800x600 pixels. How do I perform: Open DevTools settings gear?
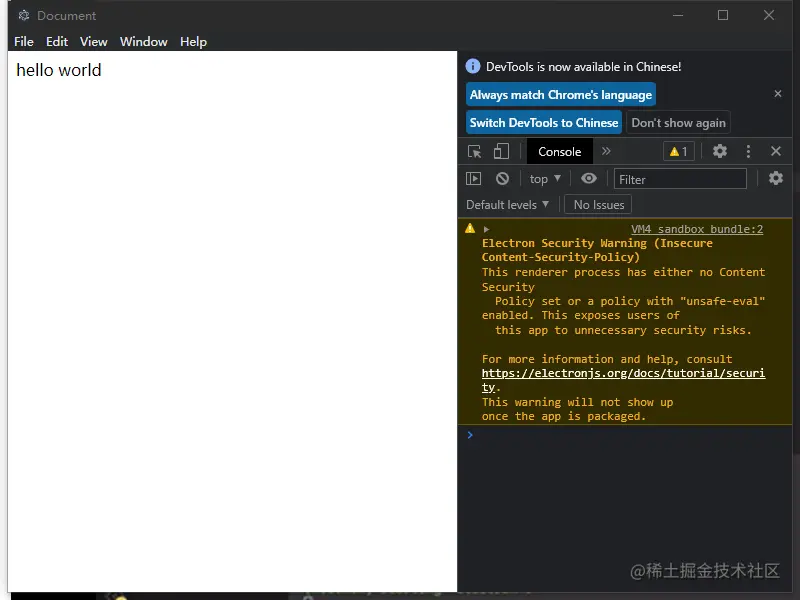[x=720, y=151]
